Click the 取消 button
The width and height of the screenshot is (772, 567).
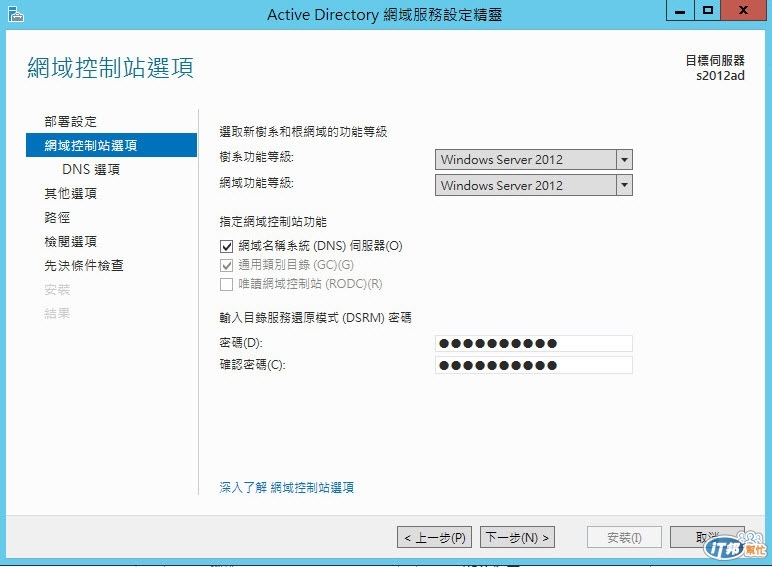(707, 537)
